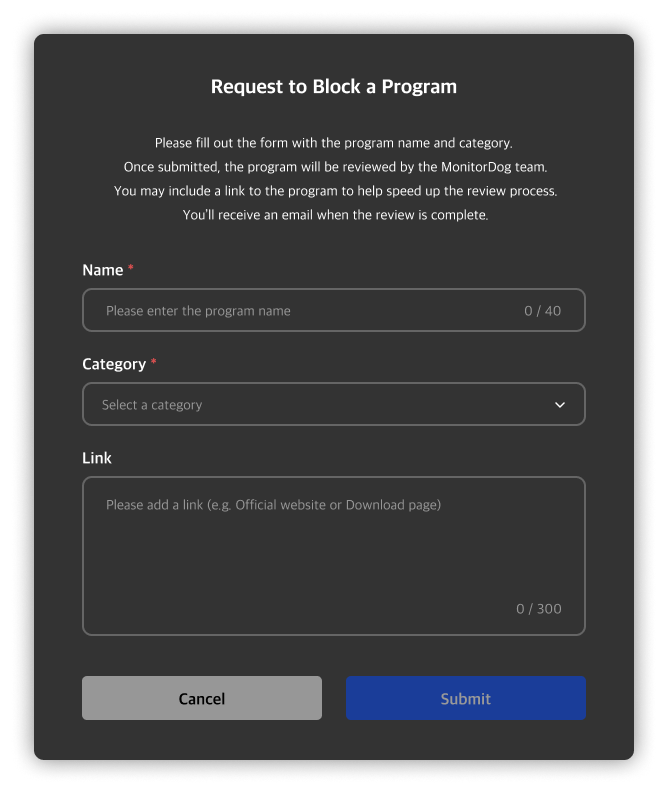
Task: Click the Link field label
Action: point(97,458)
